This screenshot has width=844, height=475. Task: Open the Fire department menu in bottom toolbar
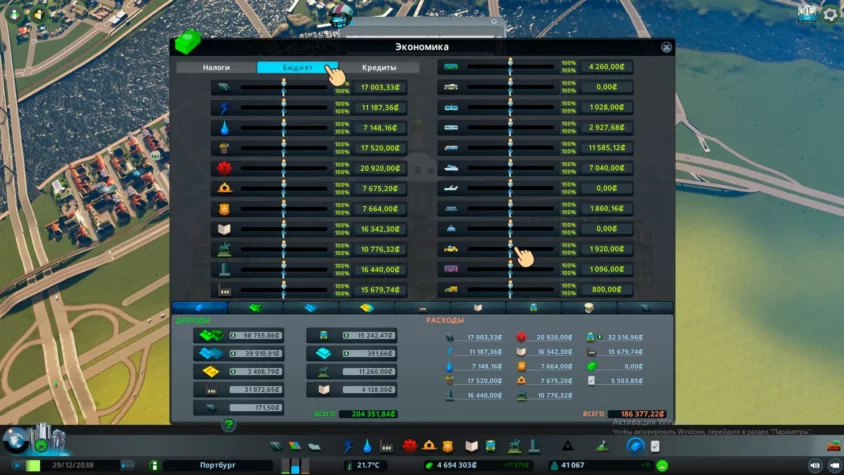429,446
